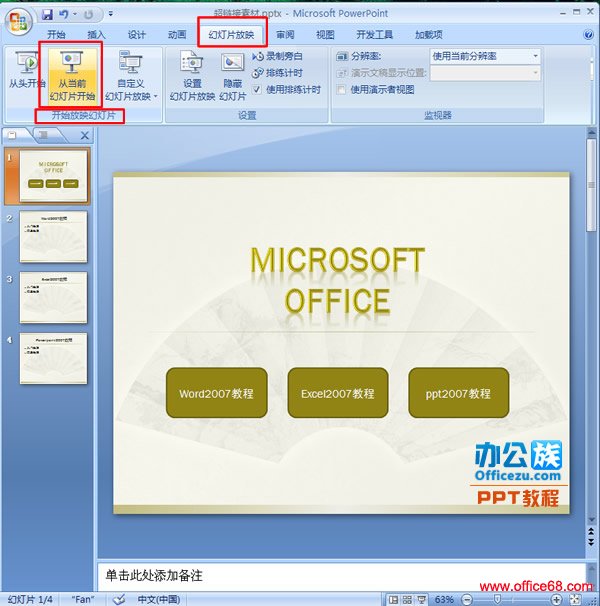Click Hide Slide (隐藏幻灯片) button
This screenshot has width=600, height=606.
click(x=232, y=75)
